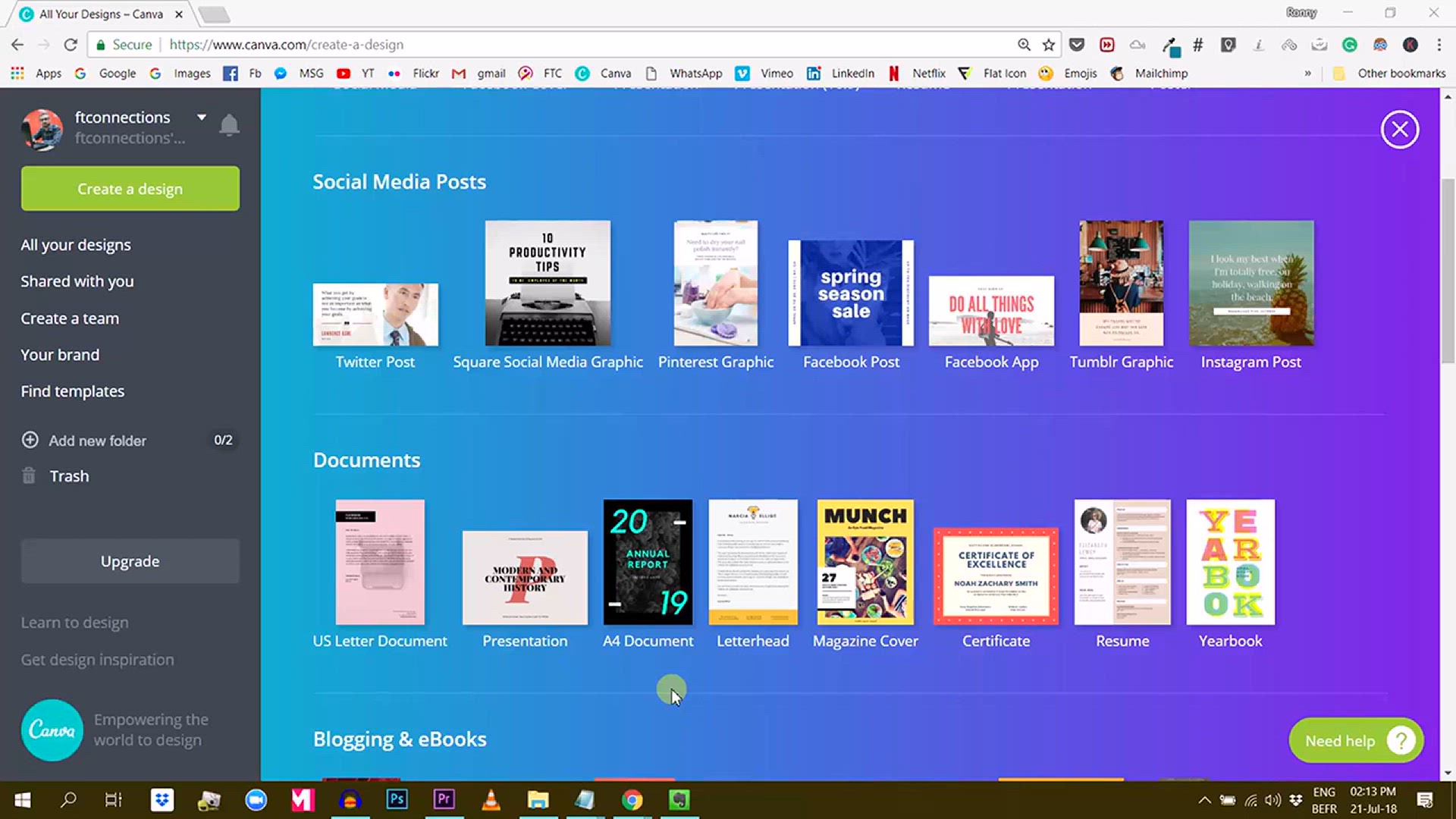The image size is (1456, 819).
Task: Open the notifications bell in the sidebar
Action: click(229, 124)
